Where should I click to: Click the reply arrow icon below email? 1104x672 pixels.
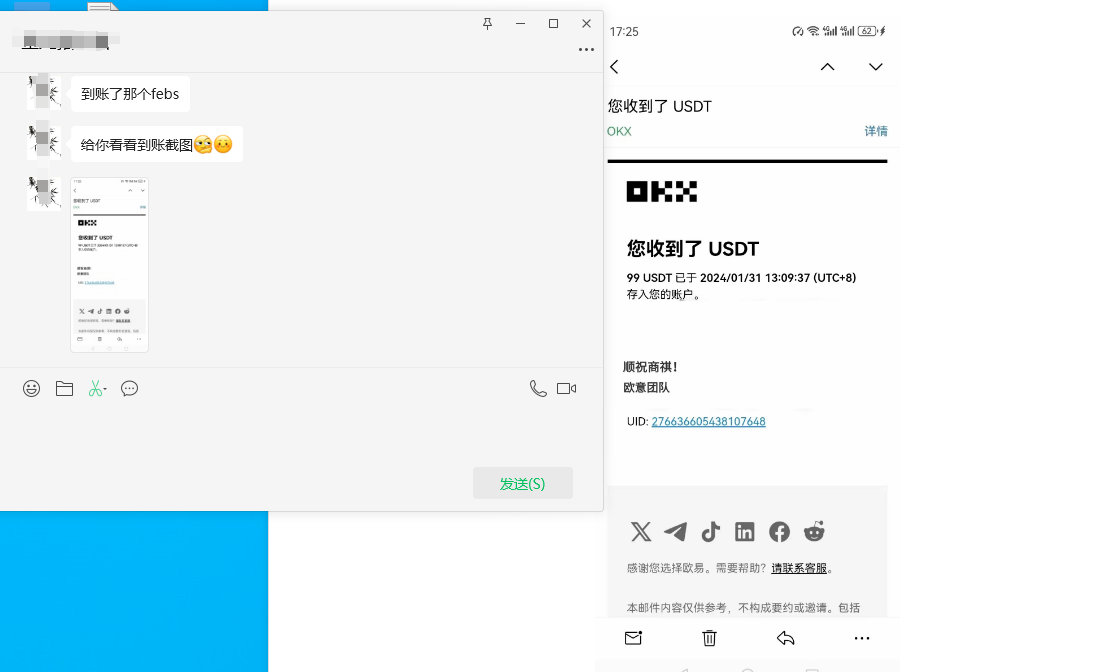click(x=786, y=638)
